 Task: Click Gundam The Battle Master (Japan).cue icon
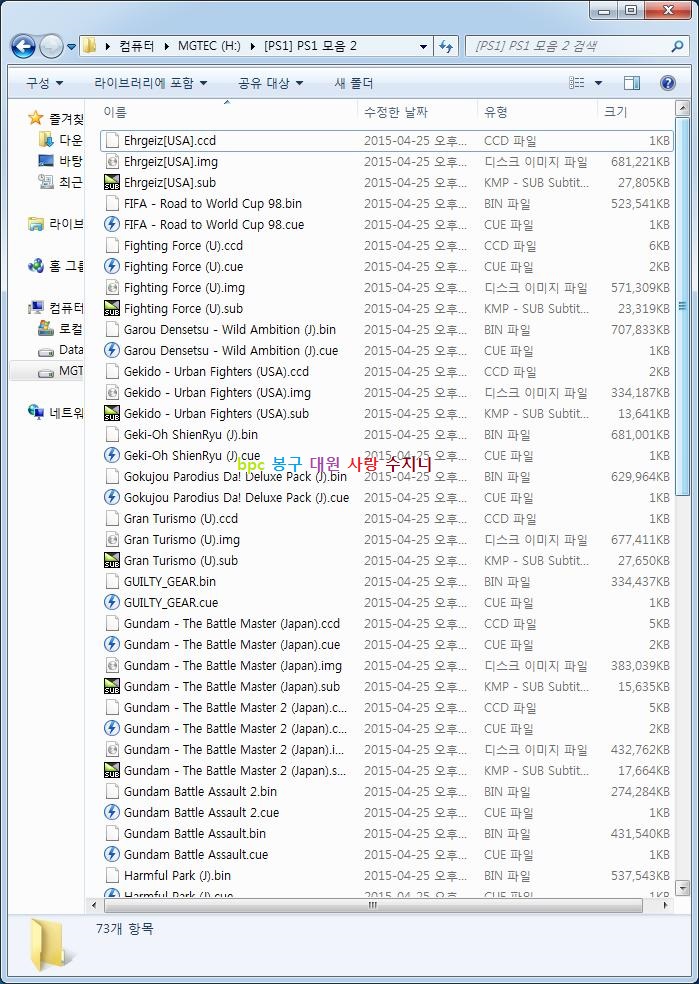coord(112,644)
